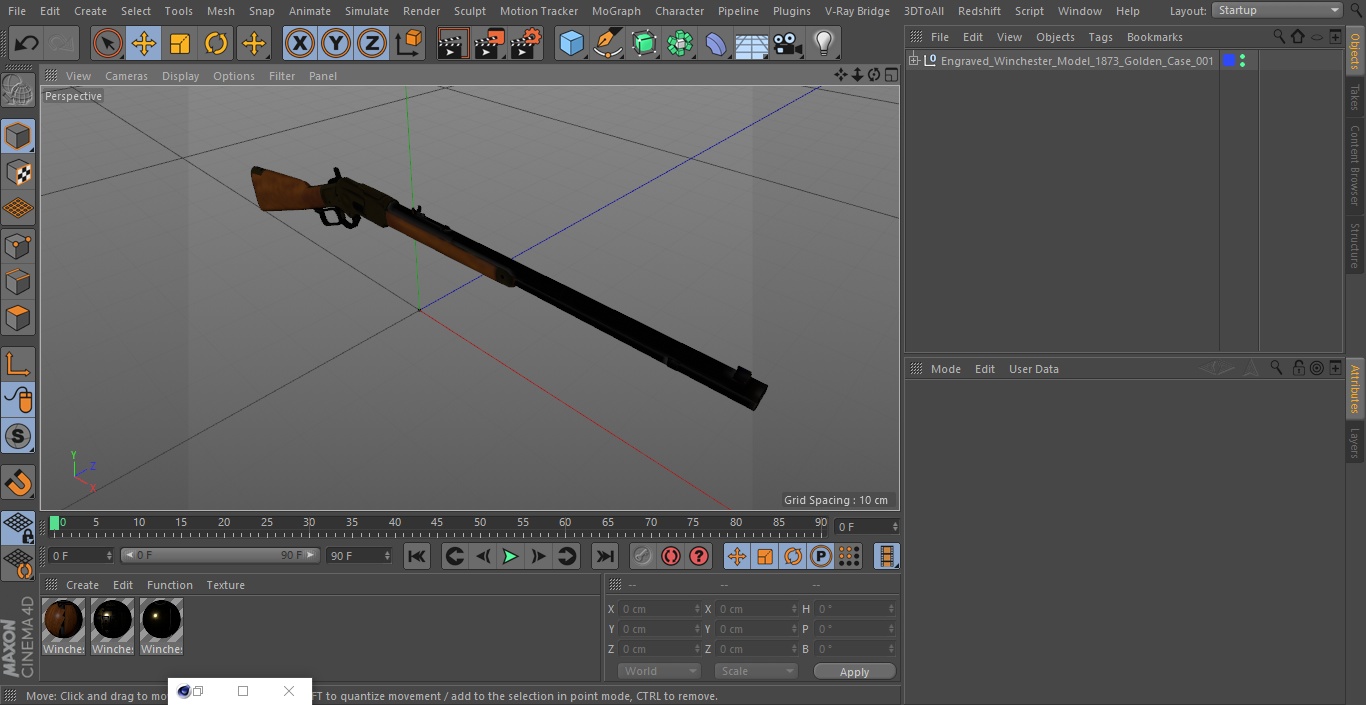Viewport: 1366px width, 705px height.
Task: Switch to the Content Browser tab
Action: [x=1355, y=165]
